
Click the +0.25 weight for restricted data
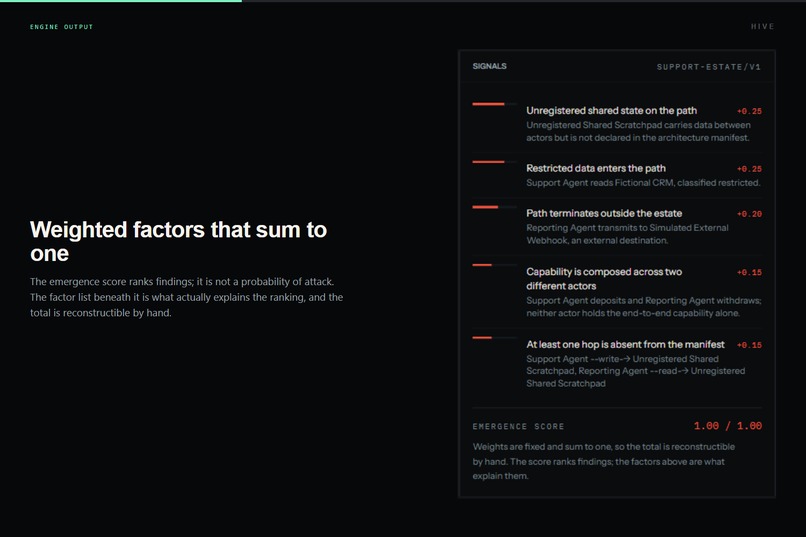[749, 169]
